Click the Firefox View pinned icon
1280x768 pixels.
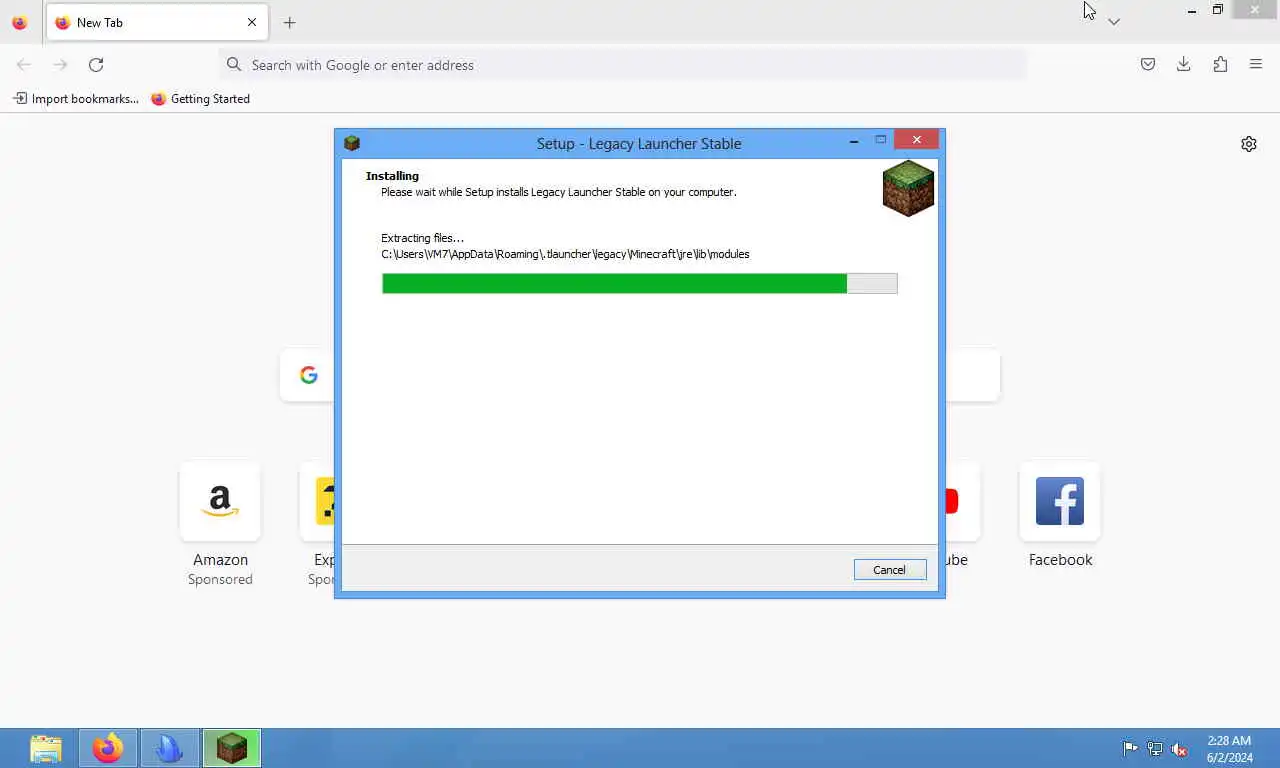(19, 22)
